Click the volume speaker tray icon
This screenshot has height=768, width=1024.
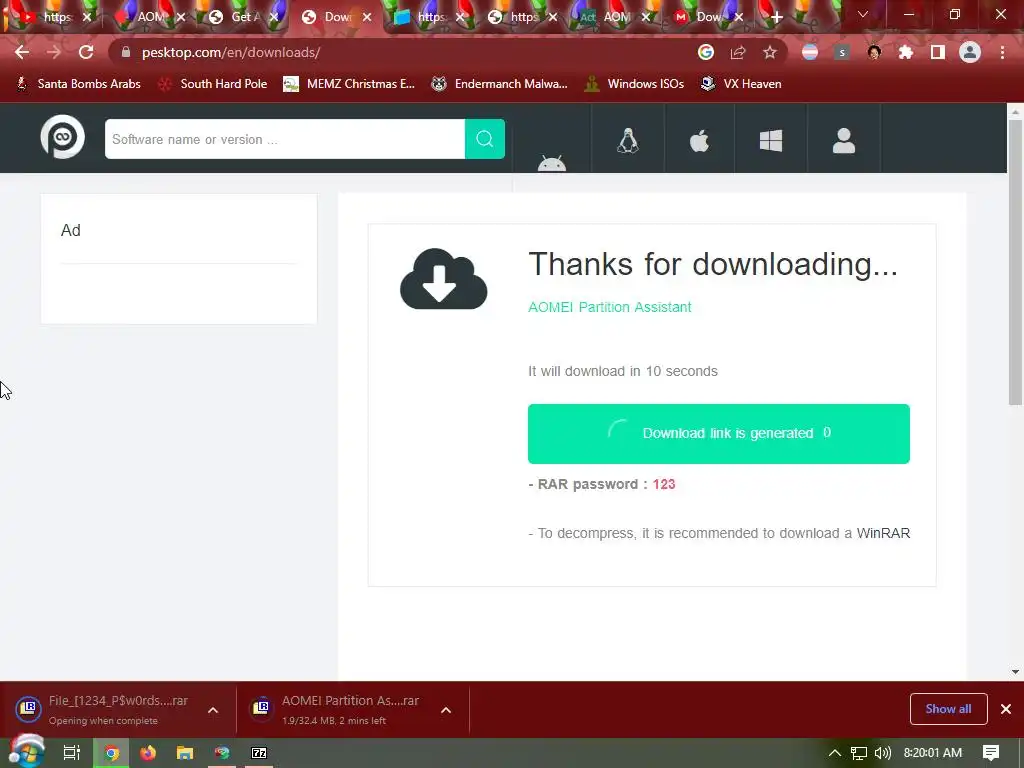(882, 753)
